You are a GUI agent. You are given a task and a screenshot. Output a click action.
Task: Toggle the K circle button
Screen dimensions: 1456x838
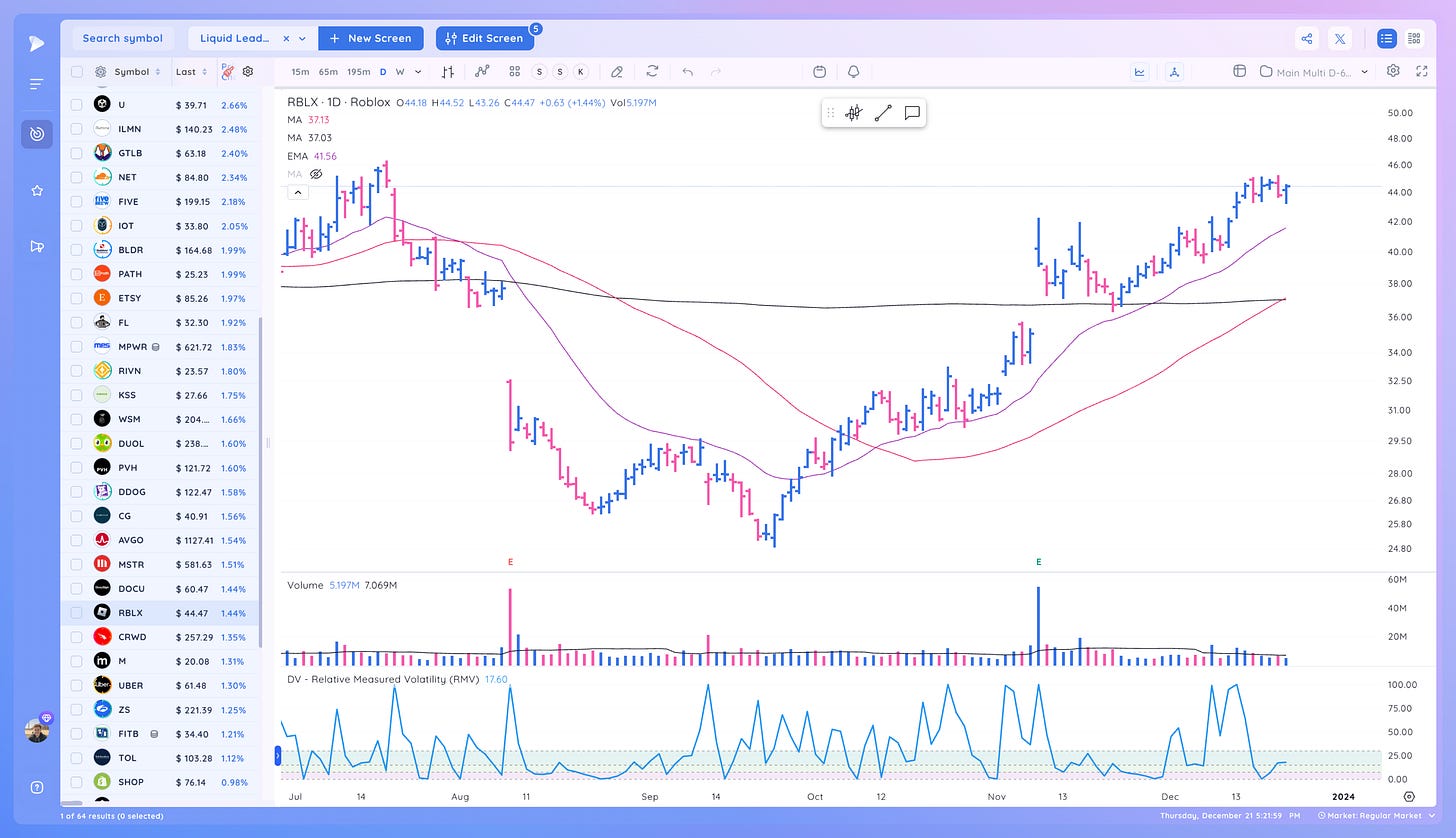coord(580,72)
